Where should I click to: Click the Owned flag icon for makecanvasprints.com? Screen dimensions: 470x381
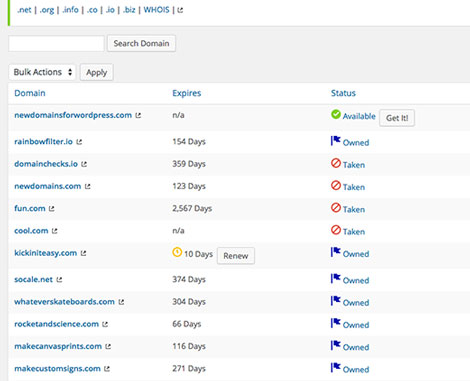[x=335, y=345]
